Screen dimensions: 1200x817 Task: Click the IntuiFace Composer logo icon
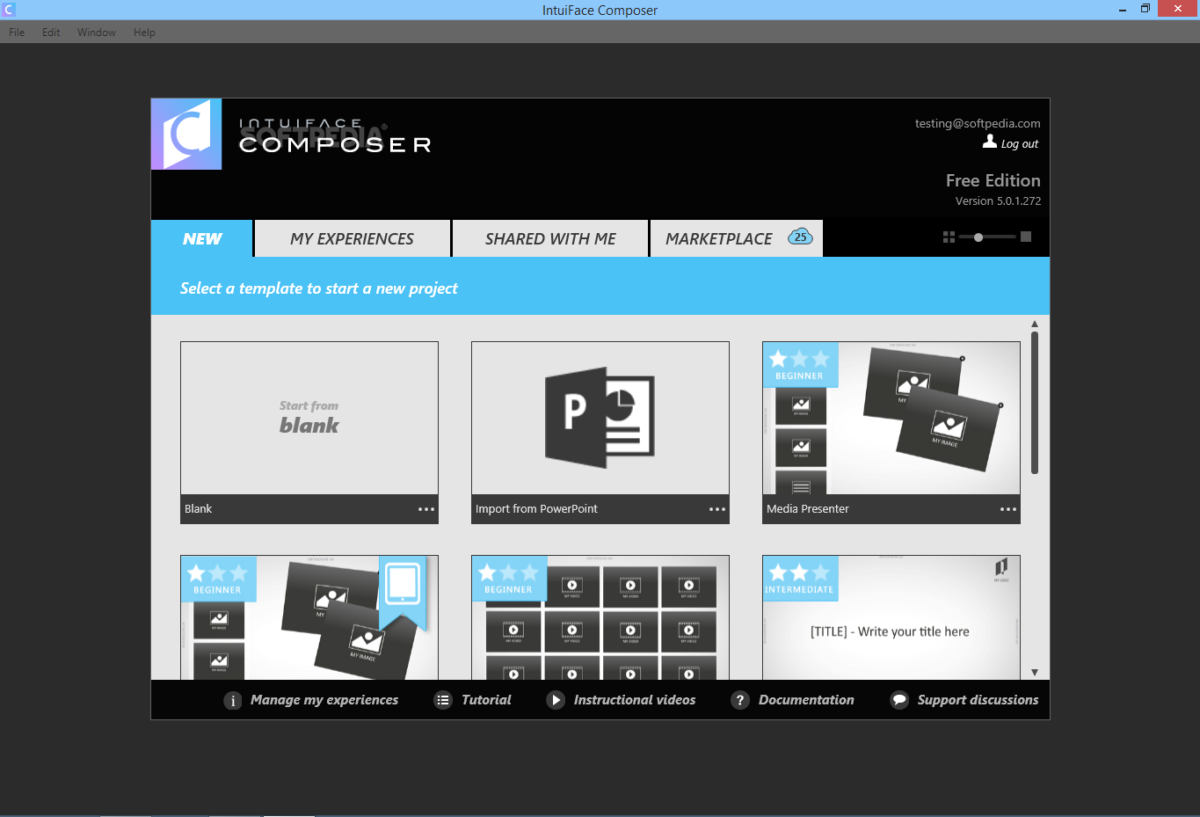pyautogui.click(x=186, y=134)
